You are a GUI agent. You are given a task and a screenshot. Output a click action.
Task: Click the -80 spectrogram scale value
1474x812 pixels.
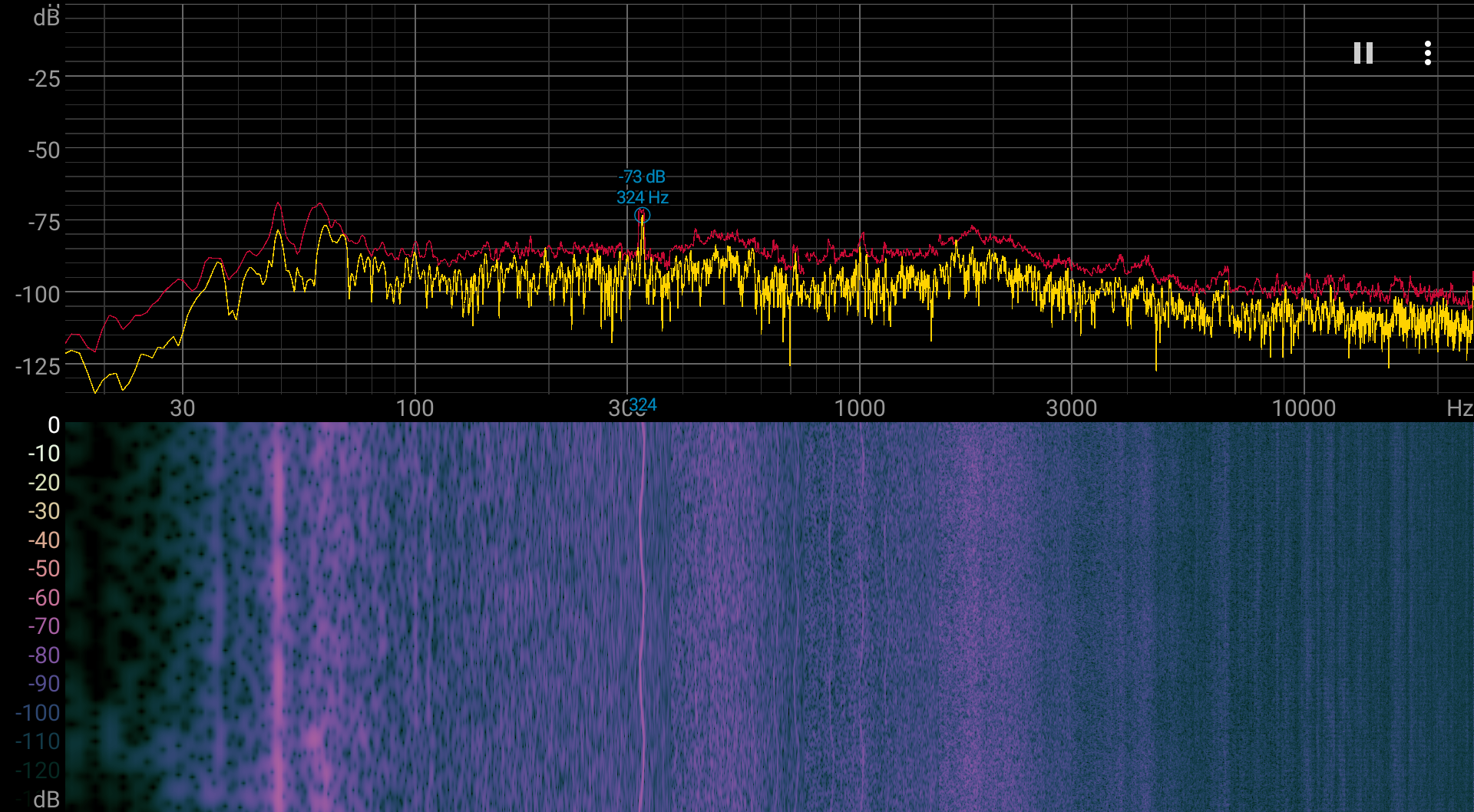click(44, 655)
